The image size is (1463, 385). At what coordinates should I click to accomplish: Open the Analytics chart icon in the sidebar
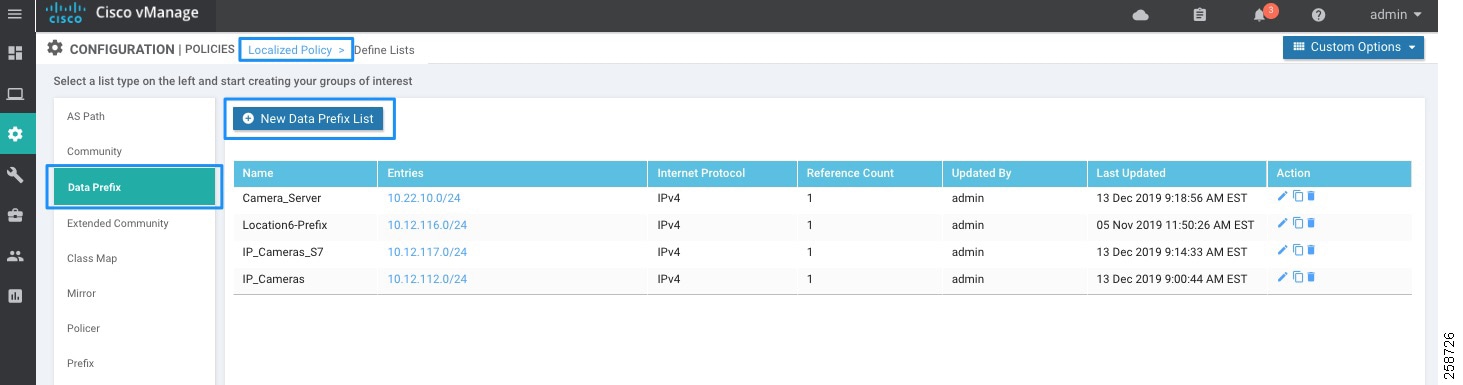tap(15, 296)
